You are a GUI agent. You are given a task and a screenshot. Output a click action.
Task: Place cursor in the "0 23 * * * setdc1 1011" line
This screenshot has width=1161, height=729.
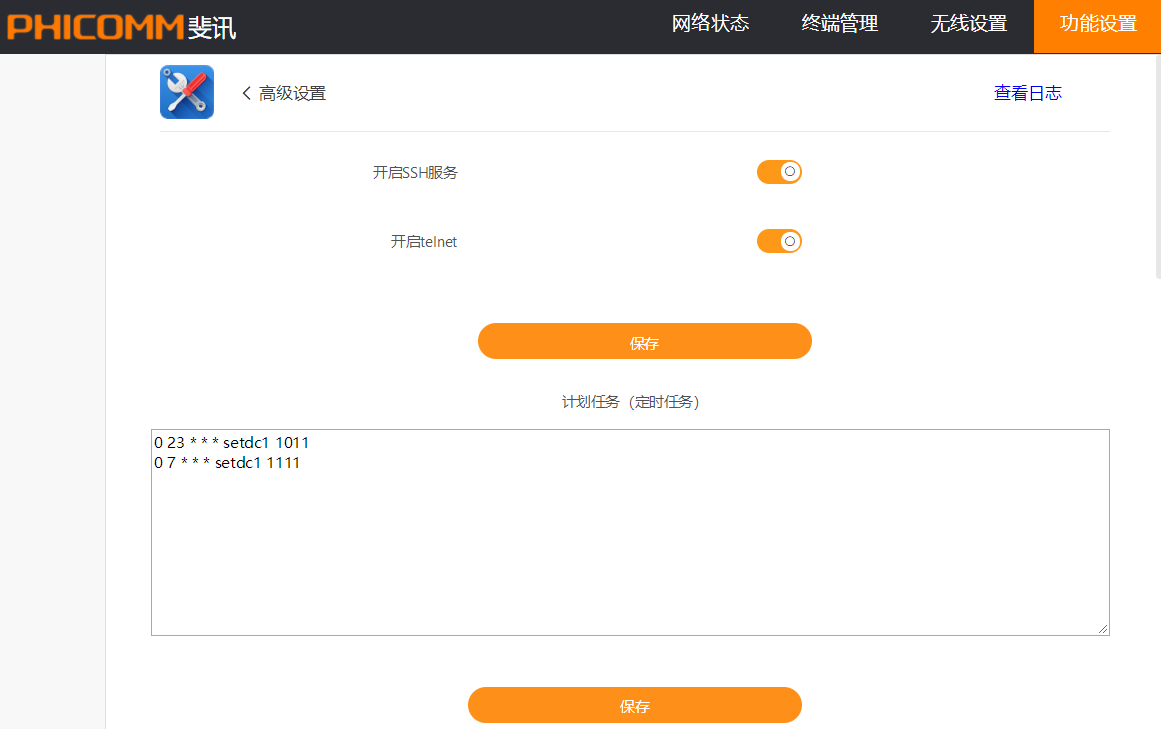(x=231, y=442)
